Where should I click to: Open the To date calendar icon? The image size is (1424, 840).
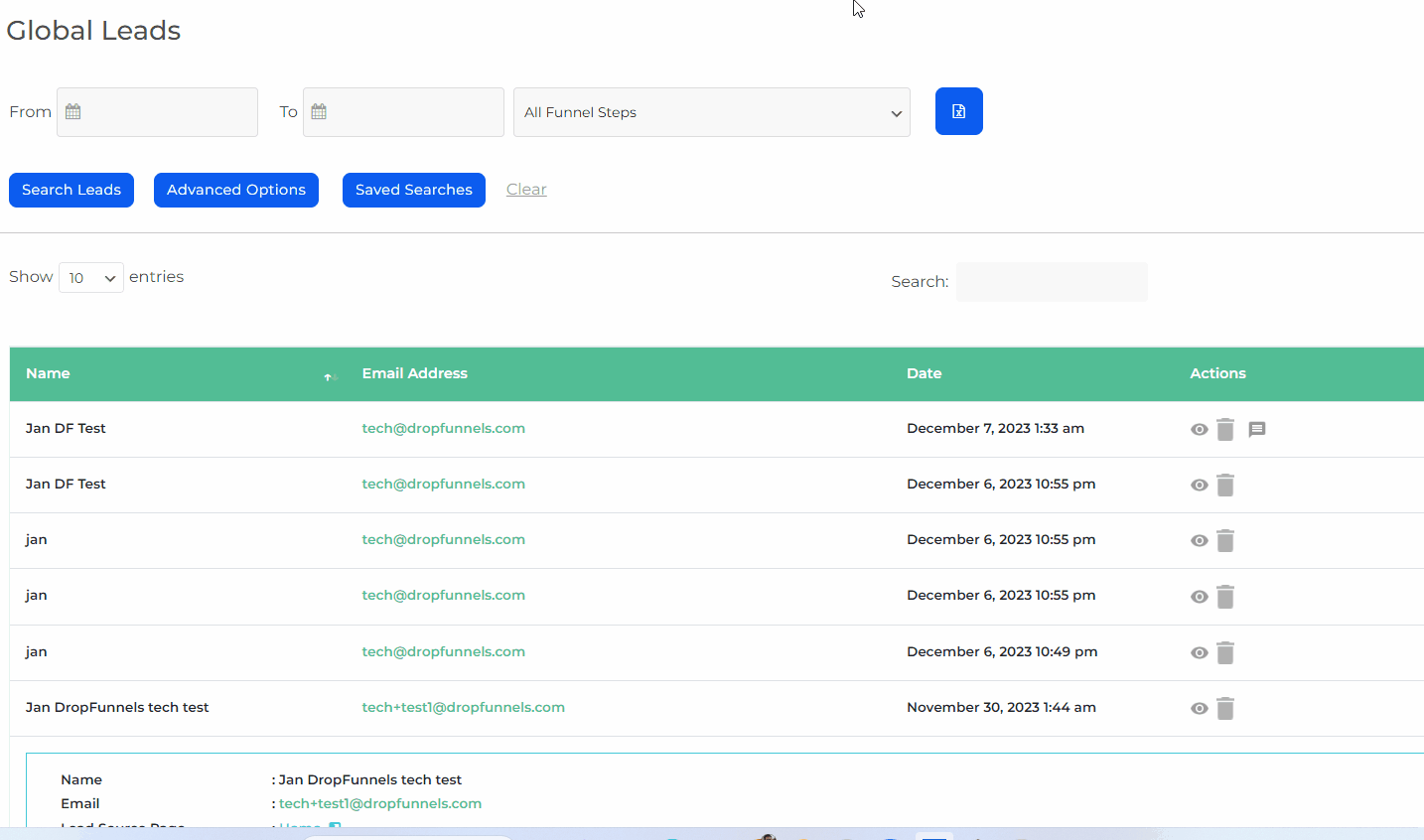(x=319, y=112)
